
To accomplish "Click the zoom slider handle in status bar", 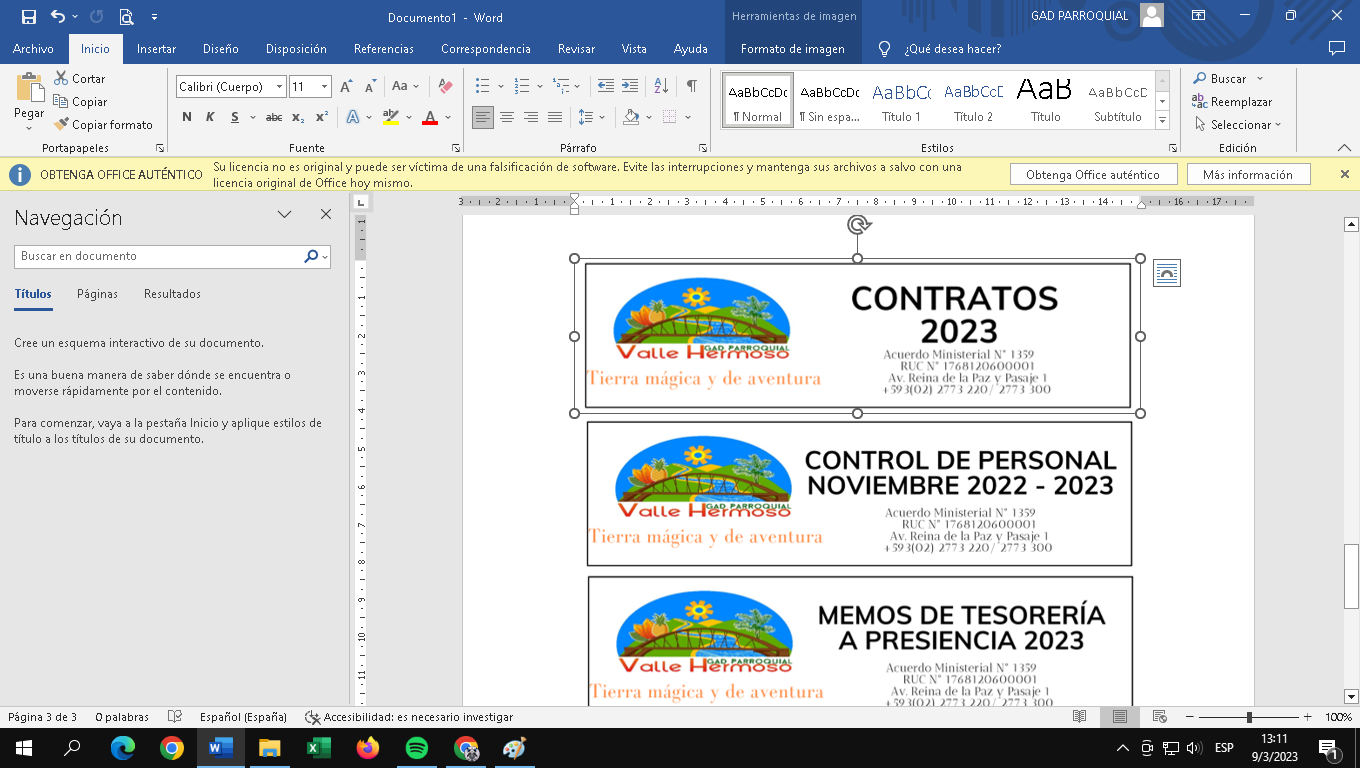I will click(x=1249, y=717).
